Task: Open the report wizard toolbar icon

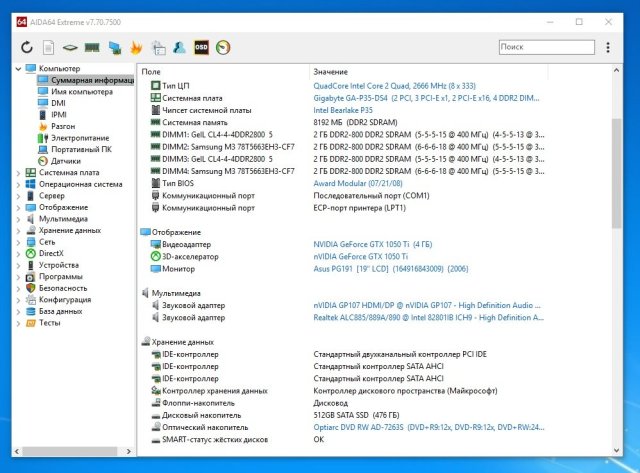Action: pyautogui.click(x=158, y=48)
